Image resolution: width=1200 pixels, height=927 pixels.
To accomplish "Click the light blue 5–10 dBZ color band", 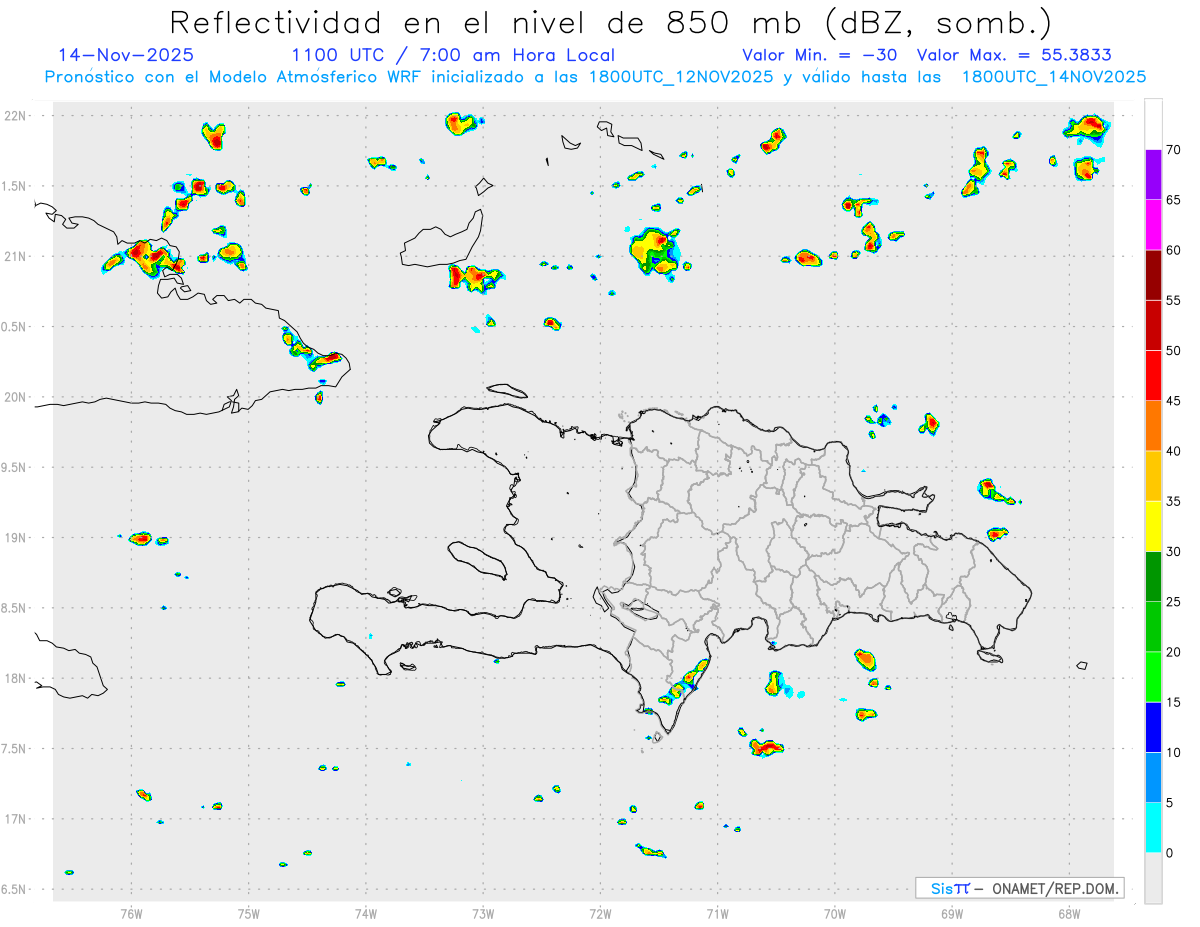I will pyautogui.click(x=1153, y=777).
